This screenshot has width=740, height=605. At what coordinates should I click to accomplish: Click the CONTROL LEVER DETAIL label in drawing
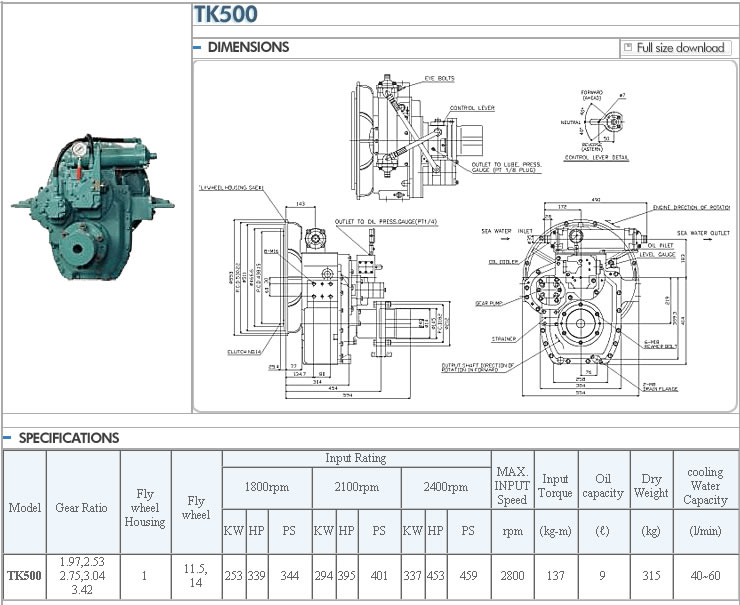(597, 158)
